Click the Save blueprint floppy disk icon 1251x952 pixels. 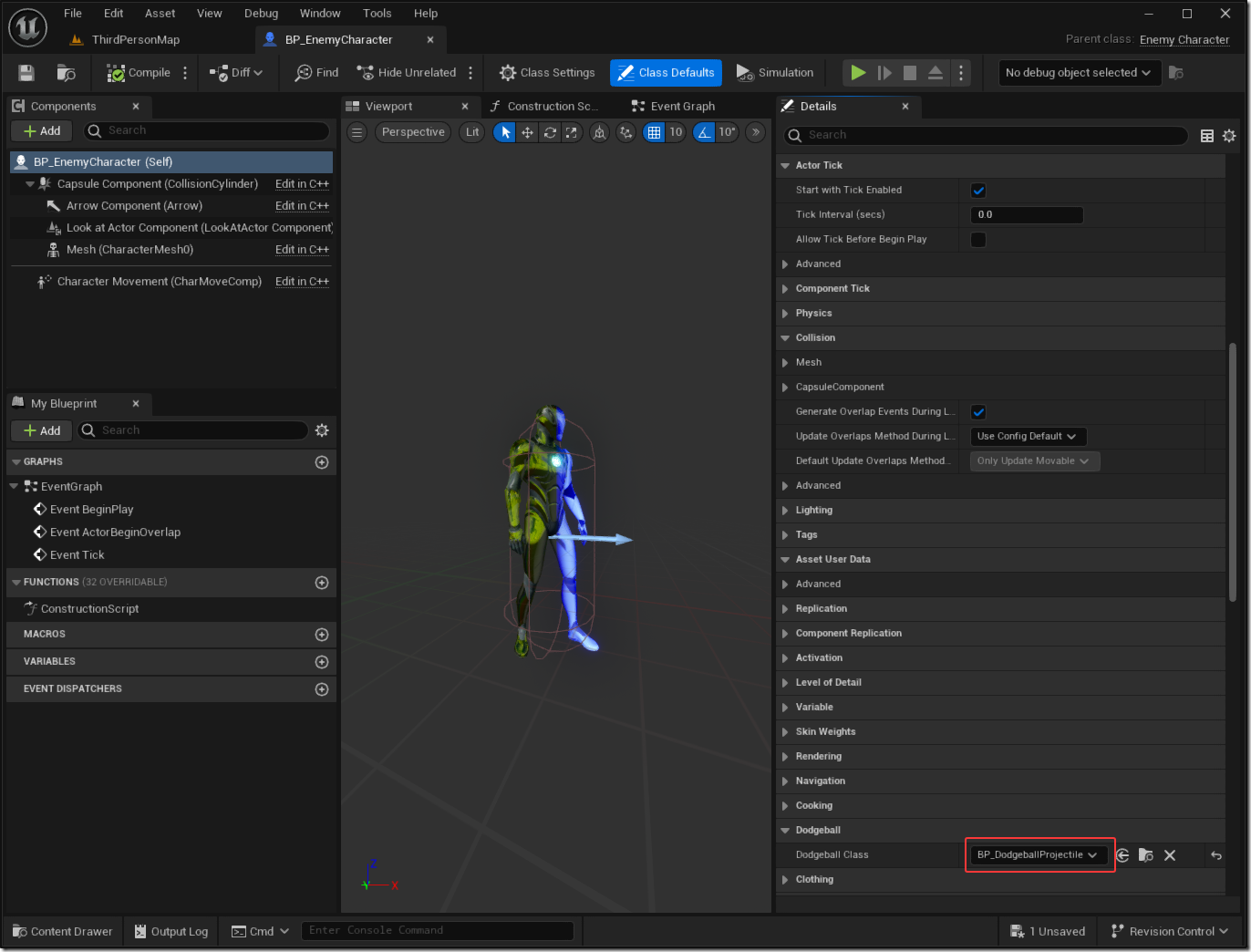tap(26, 73)
